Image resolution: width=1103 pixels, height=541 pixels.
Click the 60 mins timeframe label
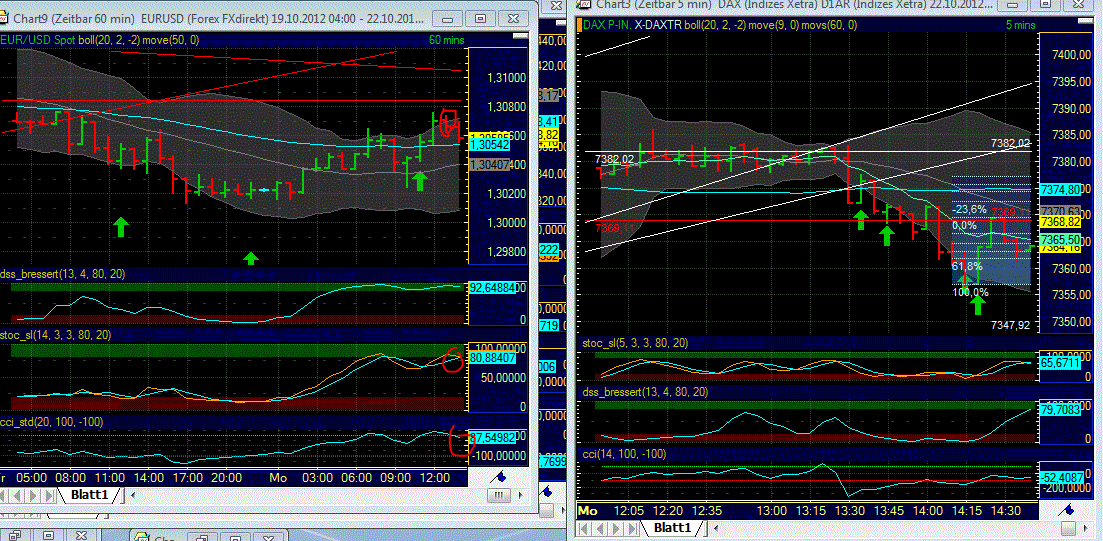pyautogui.click(x=447, y=40)
